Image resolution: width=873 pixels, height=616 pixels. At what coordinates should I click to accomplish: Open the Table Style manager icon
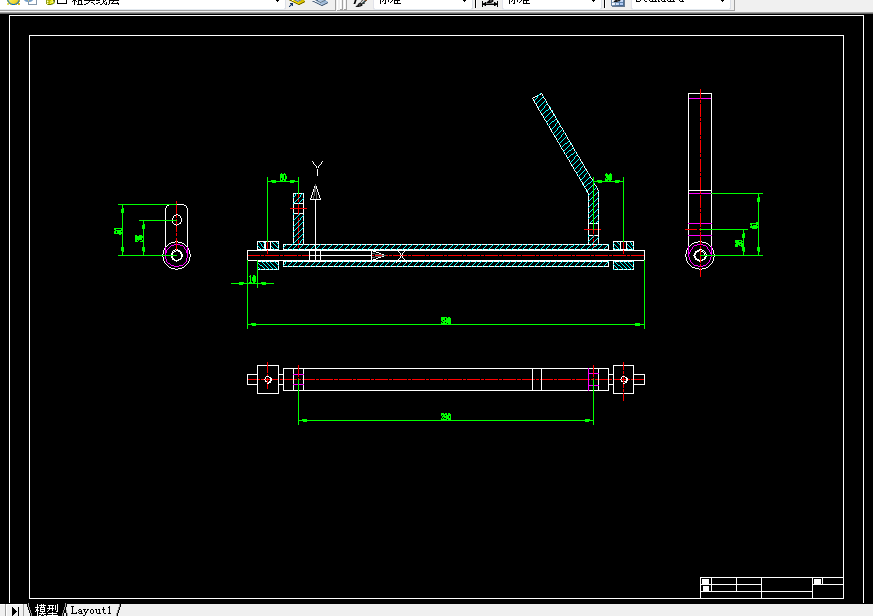click(617, 2)
